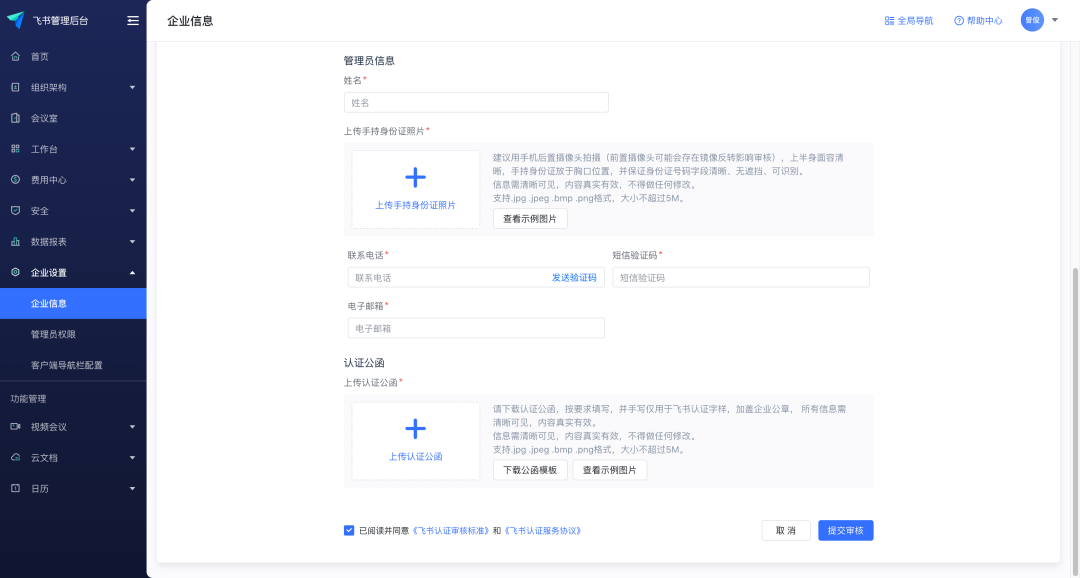Open the user avatar in top right

click(1032, 20)
